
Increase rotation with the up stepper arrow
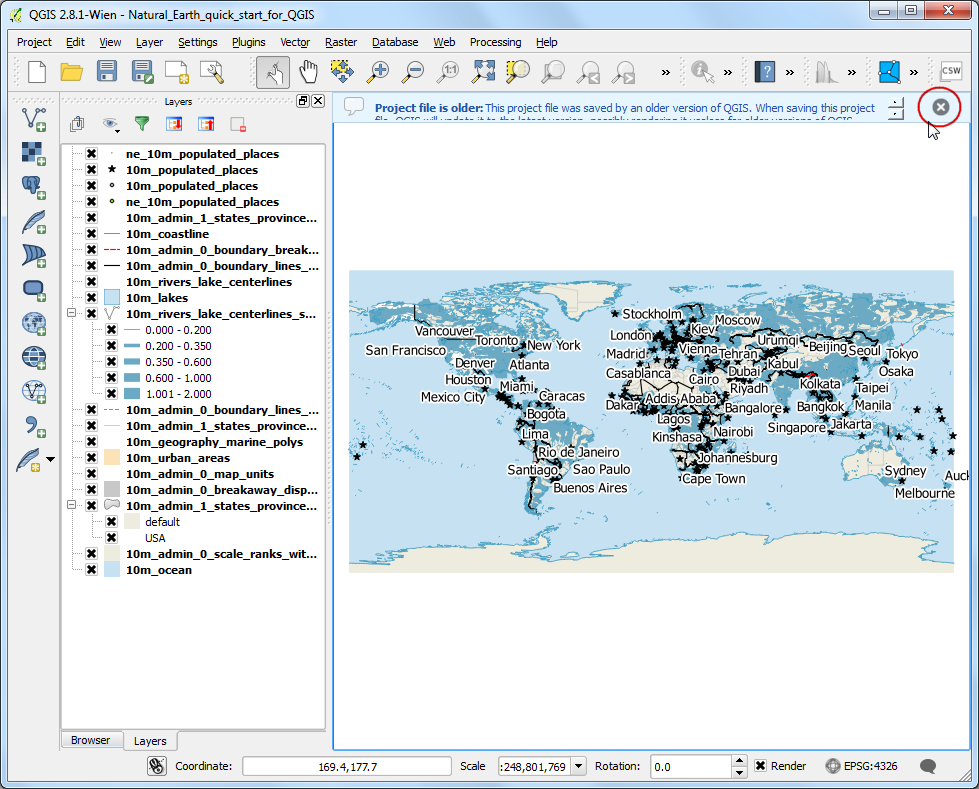point(739,761)
